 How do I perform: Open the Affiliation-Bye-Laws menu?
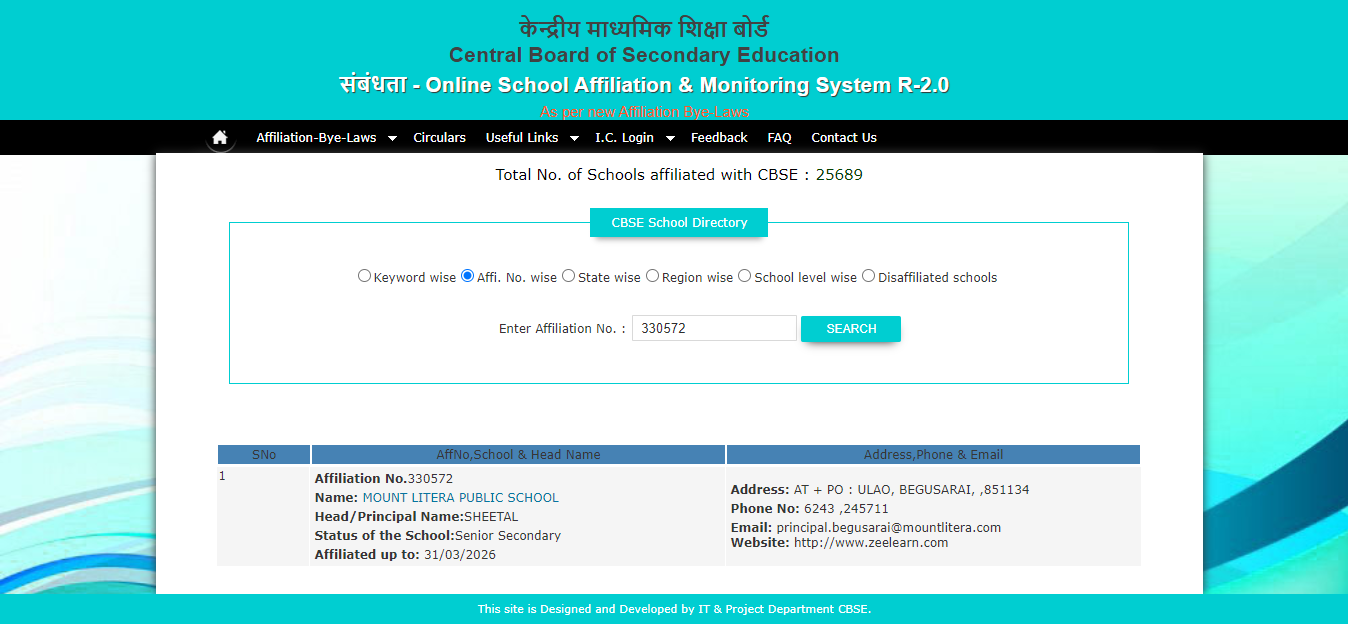[x=316, y=138]
